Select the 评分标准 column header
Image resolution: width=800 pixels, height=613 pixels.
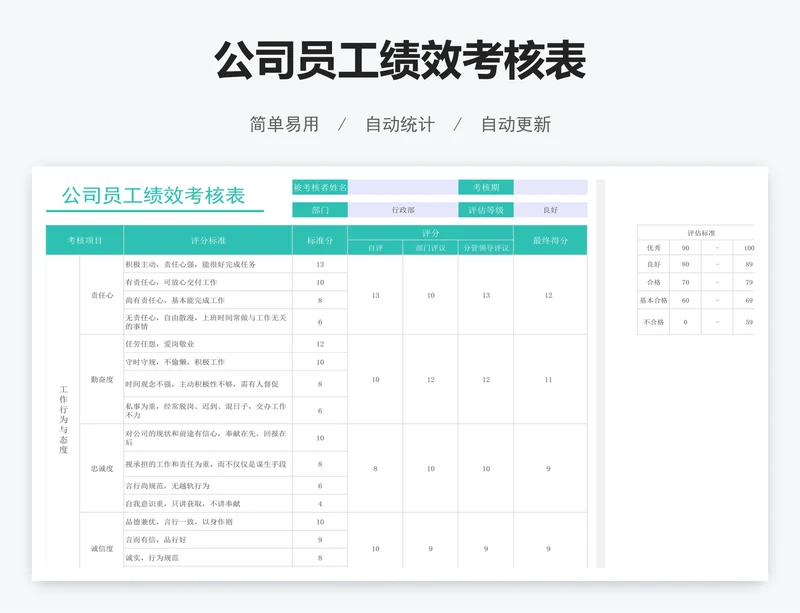tap(208, 240)
